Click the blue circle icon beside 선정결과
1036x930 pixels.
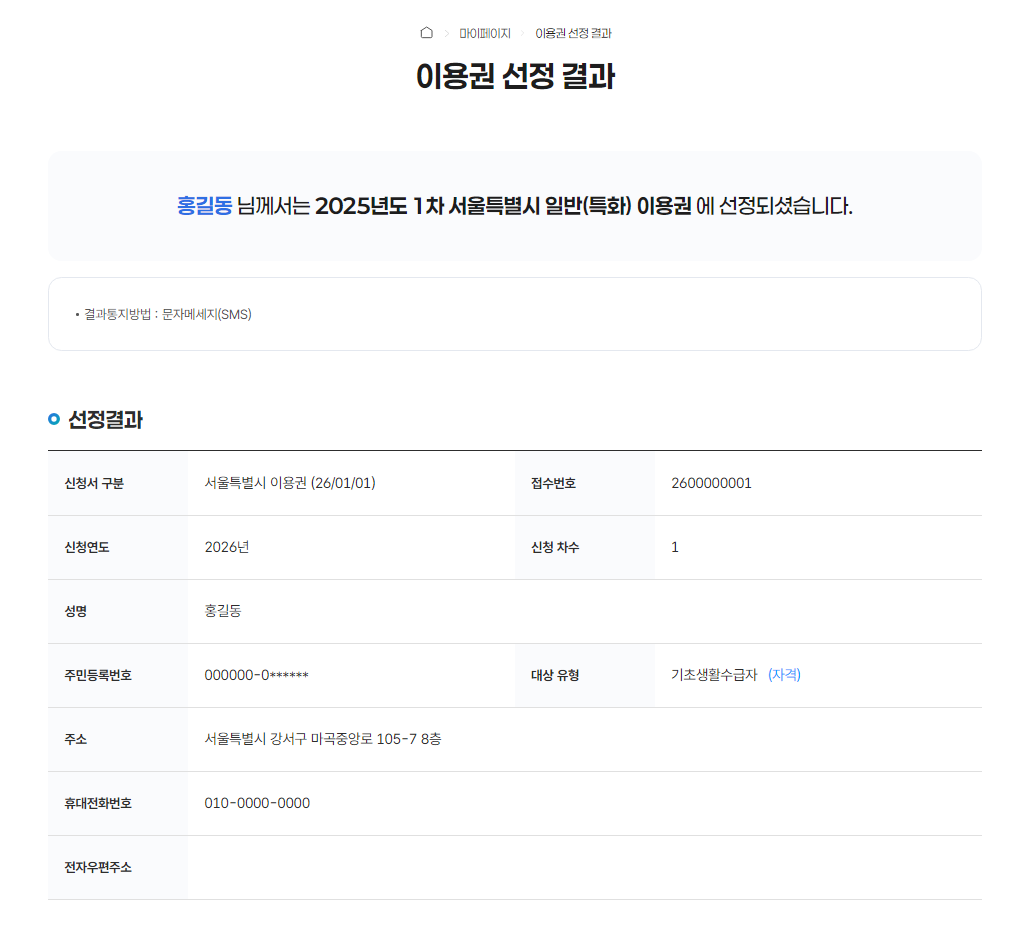pos(52,420)
